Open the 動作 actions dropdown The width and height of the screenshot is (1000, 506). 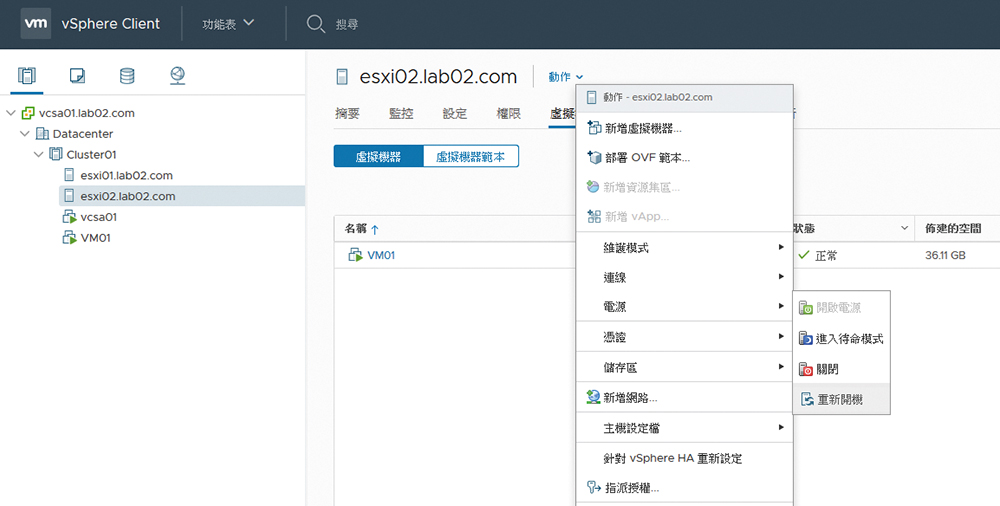566,77
